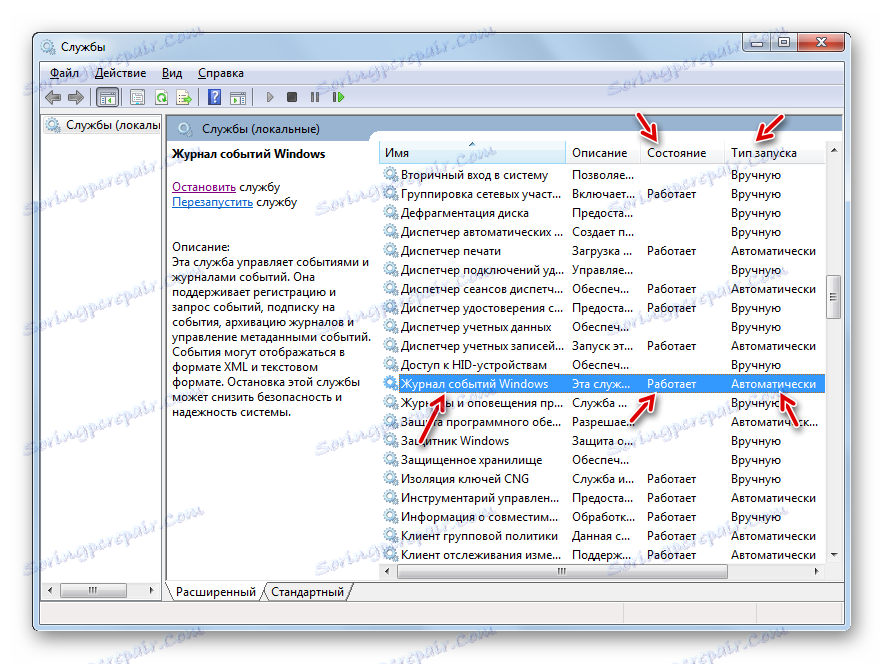Sort by the Описание column header

[x=603, y=153]
